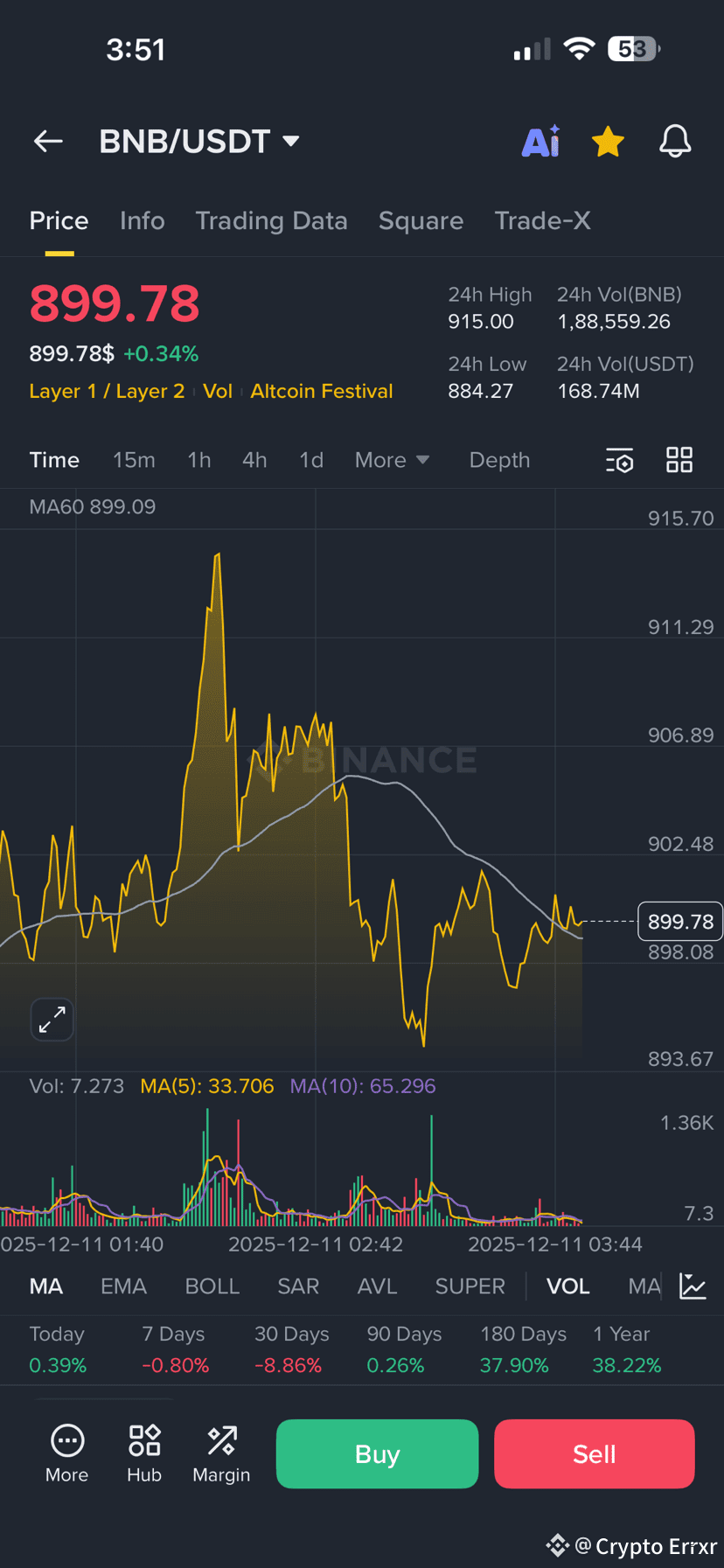Open Layer 1 / Layer 2 tag
Screen dimensions: 724x1568
point(107,391)
